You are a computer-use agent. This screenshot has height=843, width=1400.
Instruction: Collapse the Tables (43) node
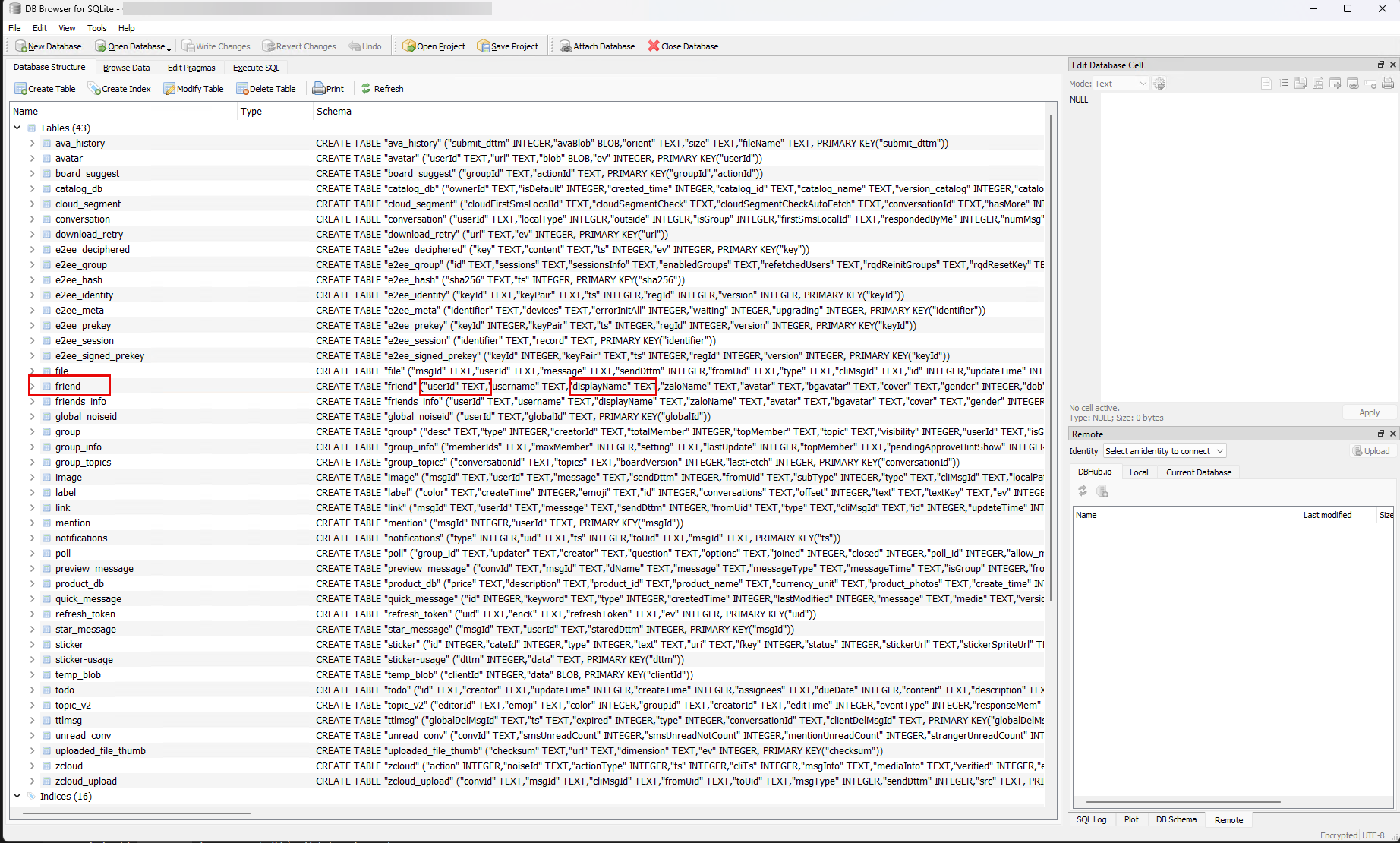point(17,128)
